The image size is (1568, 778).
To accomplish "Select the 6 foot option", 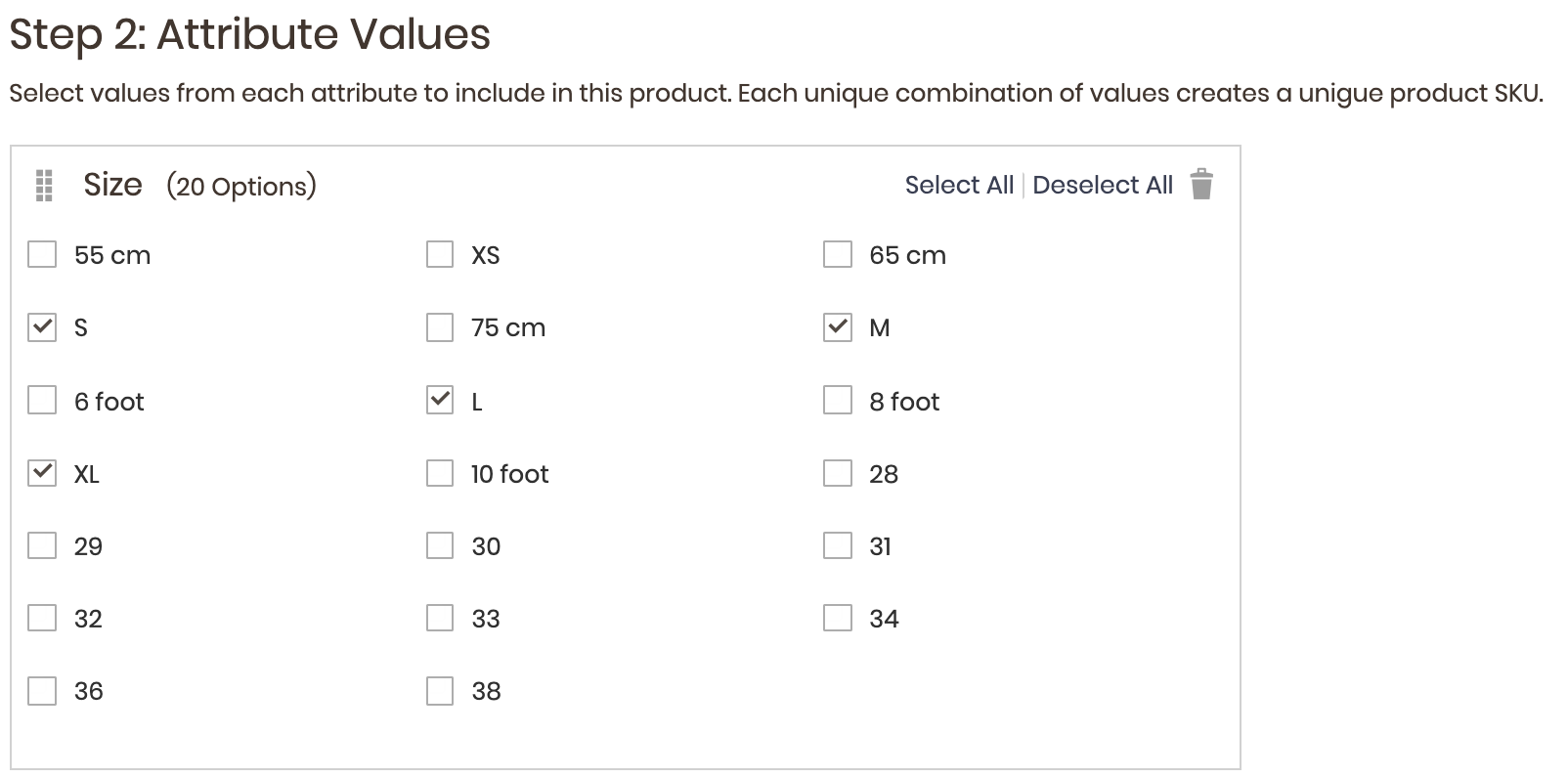I will coord(42,400).
